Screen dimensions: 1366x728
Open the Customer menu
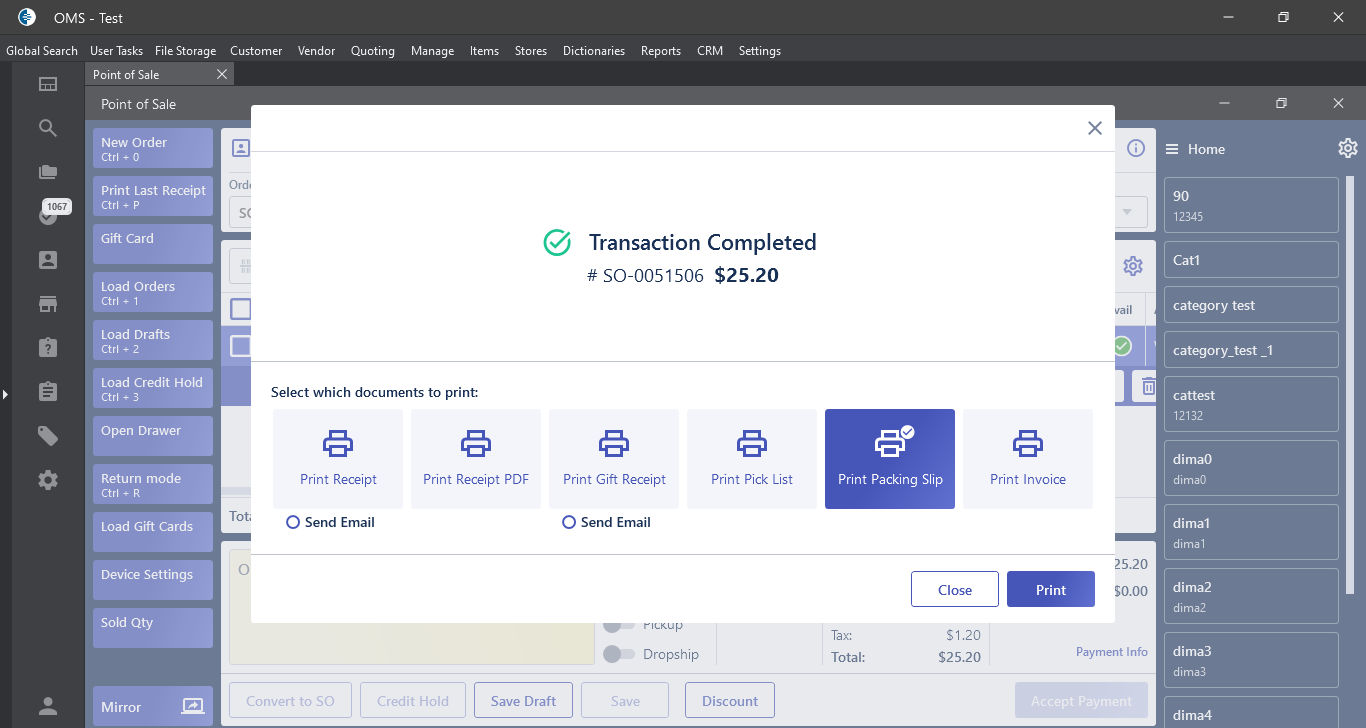pos(256,51)
